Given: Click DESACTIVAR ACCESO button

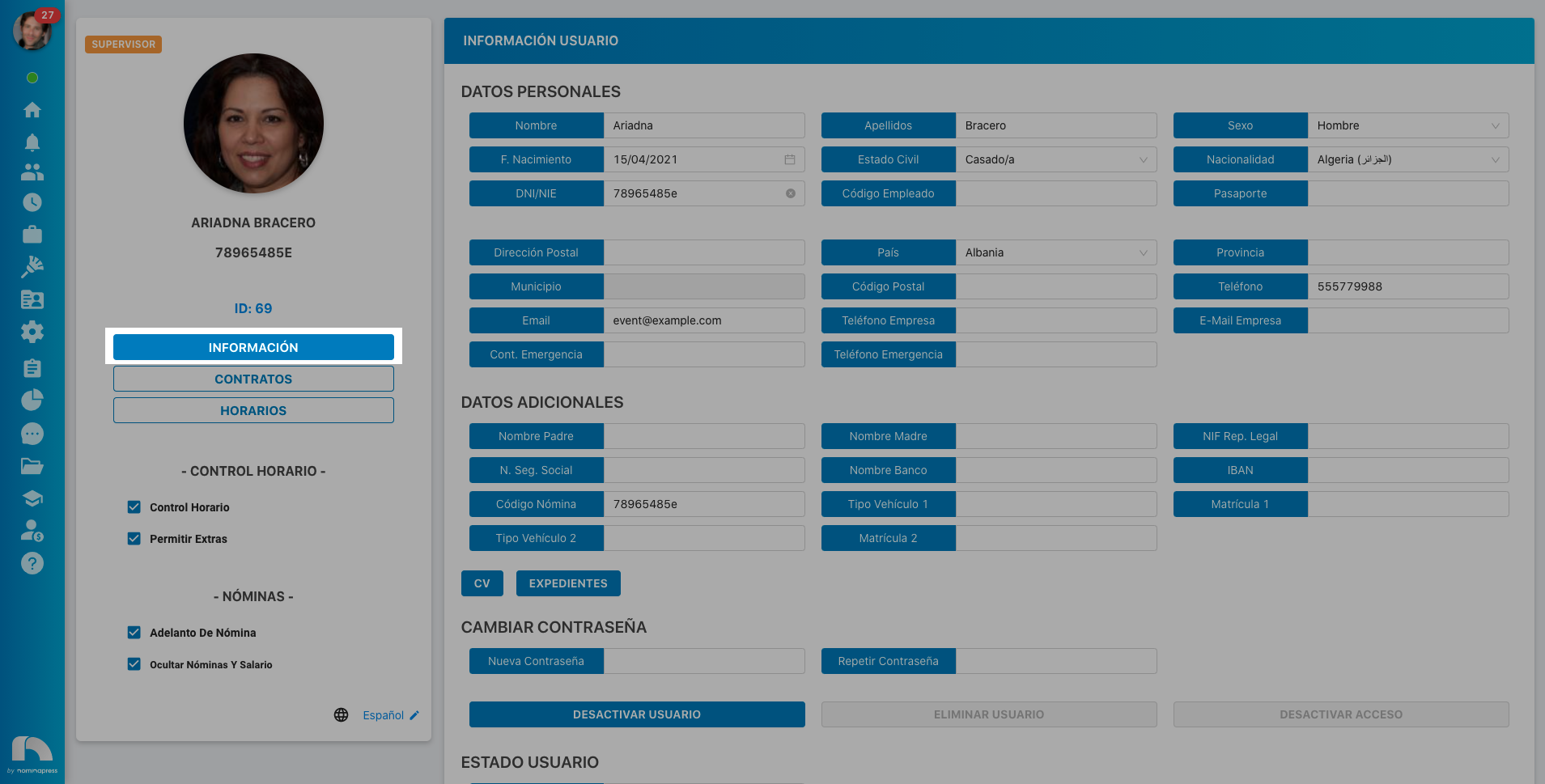Looking at the screenshot, I should click(x=1341, y=714).
